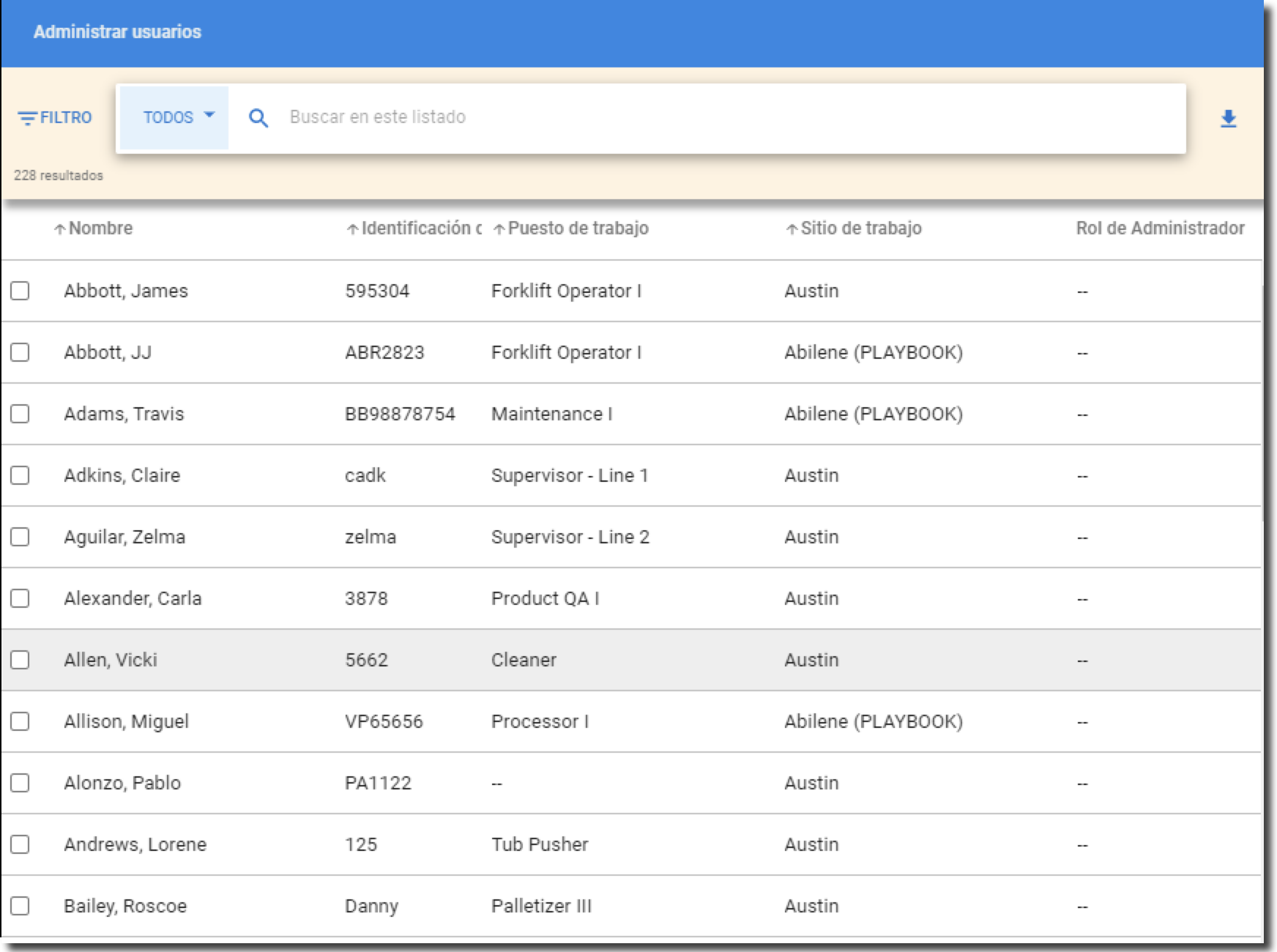Click sort arrow beside Identificación column
Screen dimensions: 1277x952
point(352,229)
